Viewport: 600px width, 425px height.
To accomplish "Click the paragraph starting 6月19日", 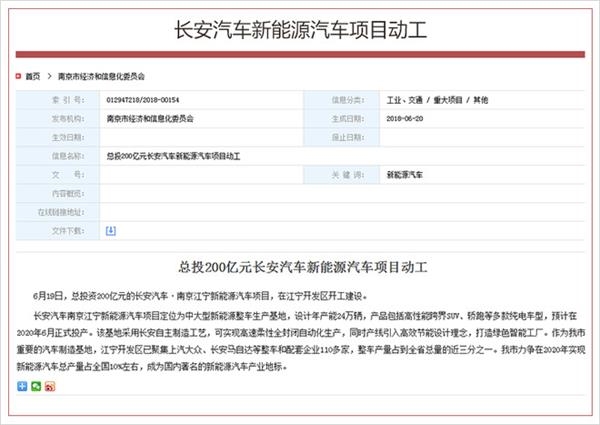I will (x=201, y=296).
